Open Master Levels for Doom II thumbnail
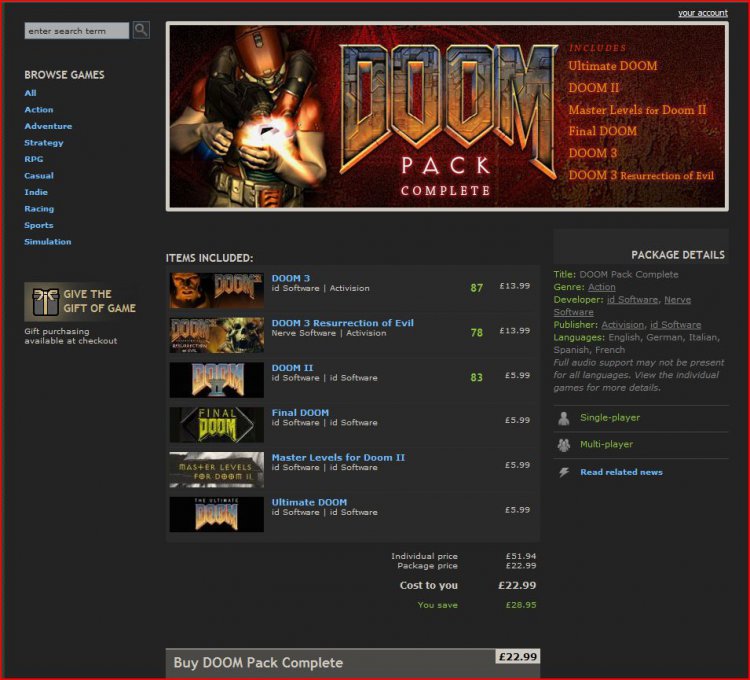Screen dimensions: 750x680 [x=217, y=470]
